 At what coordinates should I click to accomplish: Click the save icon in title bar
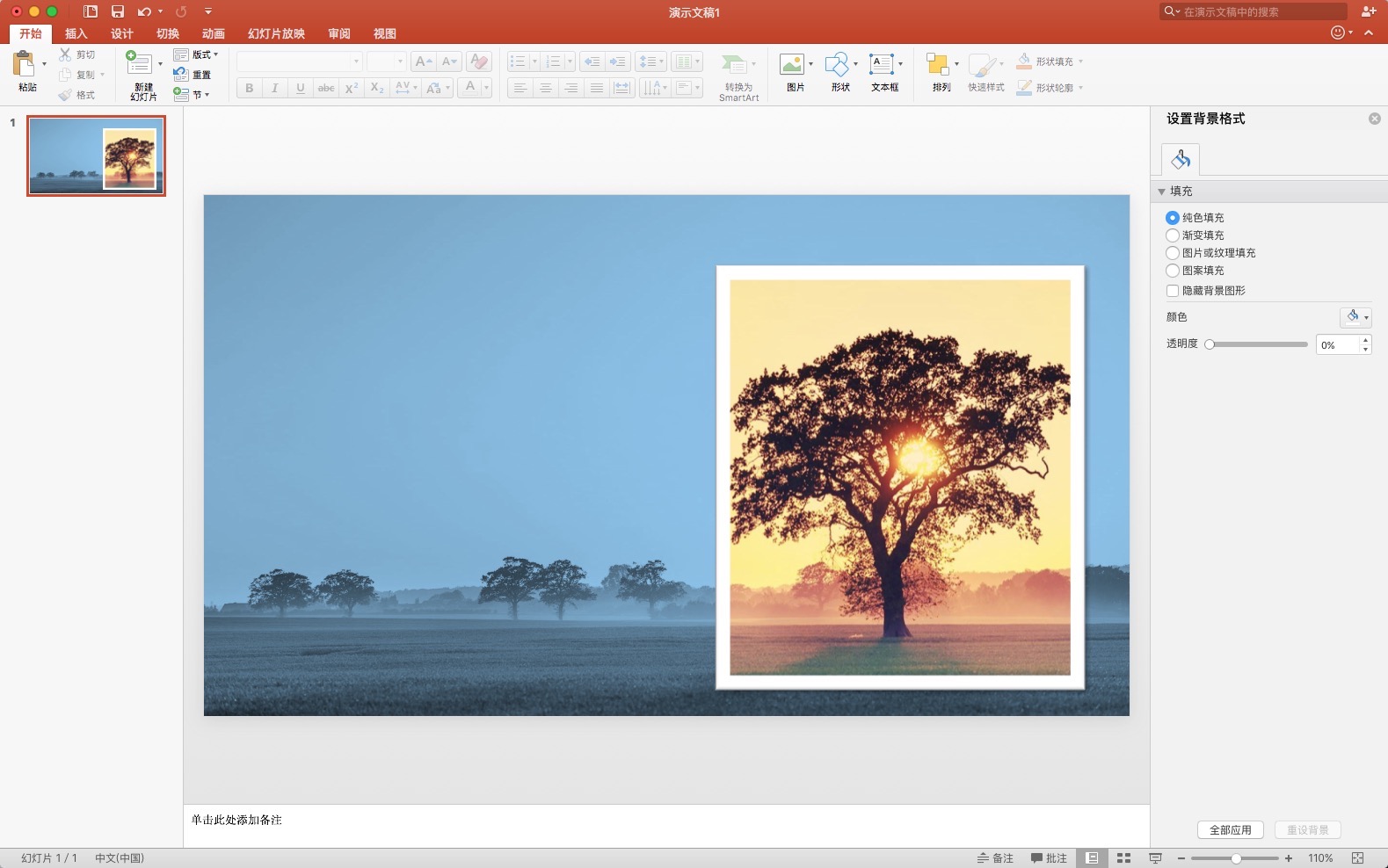pyautogui.click(x=118, y=11)
